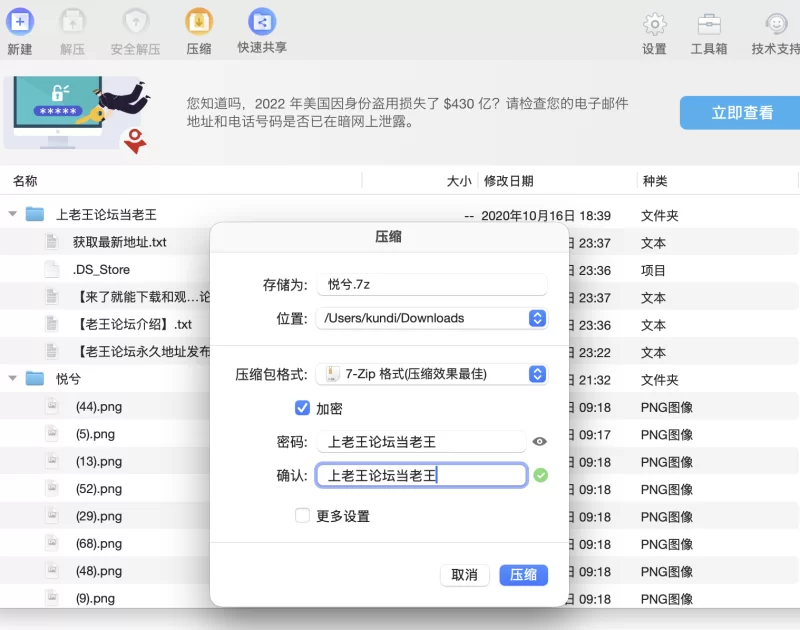Uncheck the 加密 encryption checkbox
The height and width of the screenshot is (630, 800).
pos(302,408)
